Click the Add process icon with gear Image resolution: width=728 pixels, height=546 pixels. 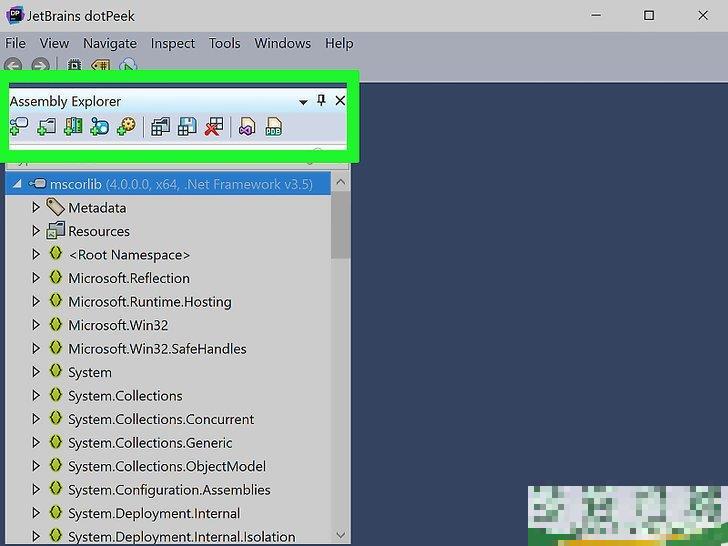coord(126,127)
